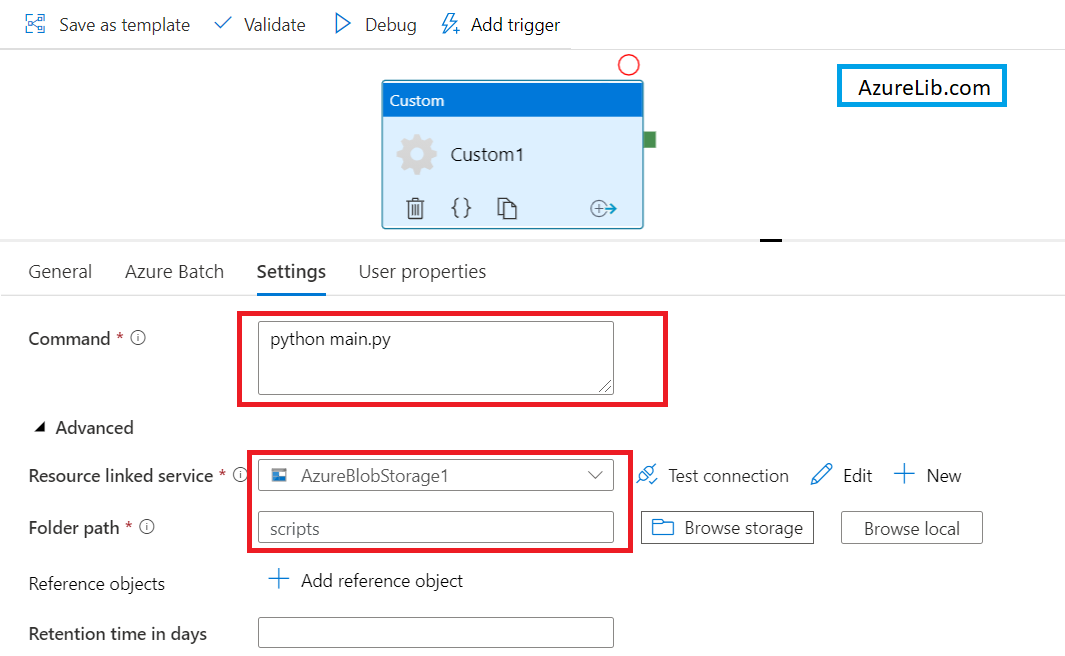Test connection for AzureBlobStorage1
Screen dimensions: 1065x656
(x=712, y=475)
